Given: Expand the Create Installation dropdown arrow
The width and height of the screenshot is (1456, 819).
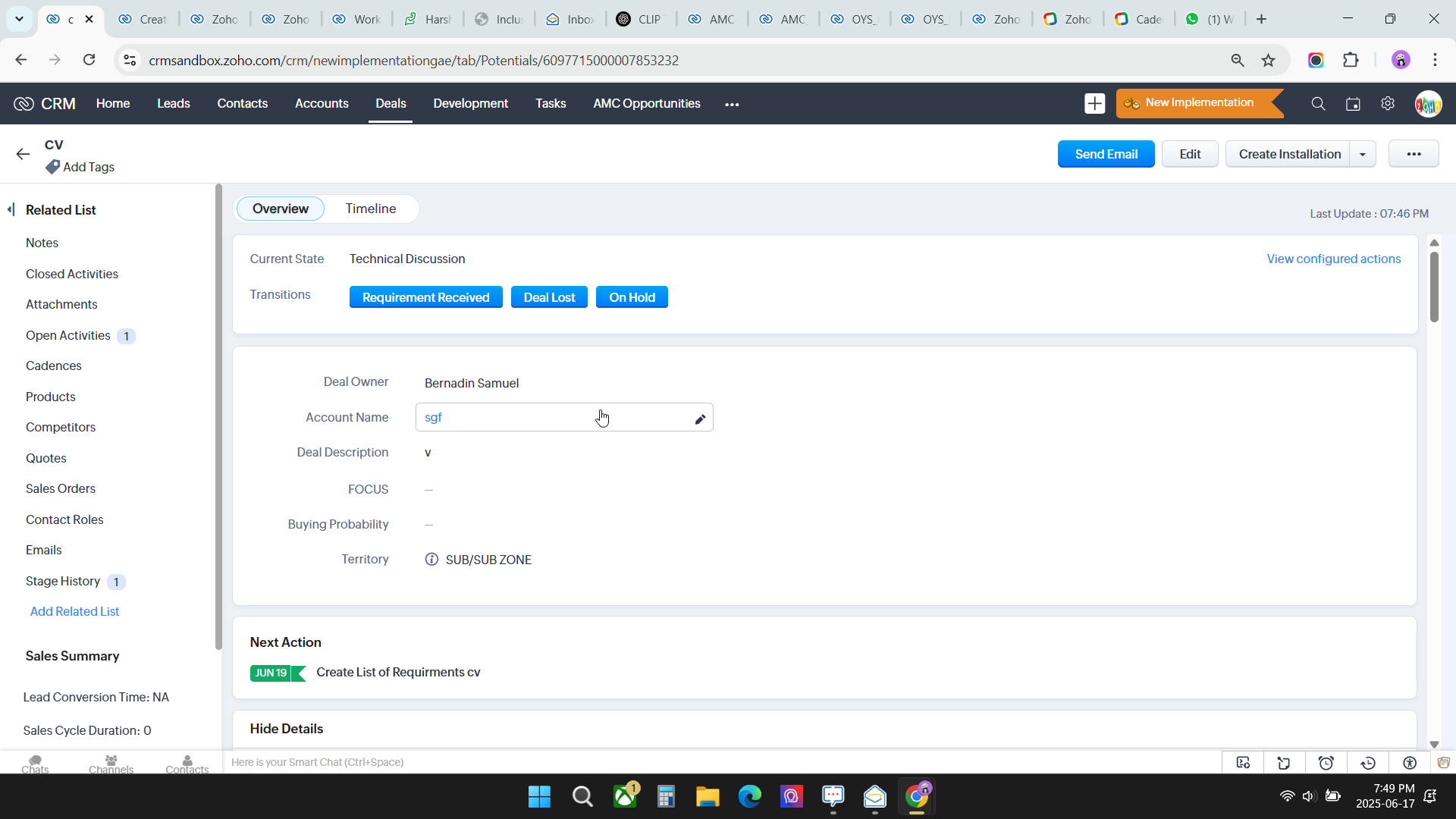Looking at the screenshot, I should [1363, 154].
